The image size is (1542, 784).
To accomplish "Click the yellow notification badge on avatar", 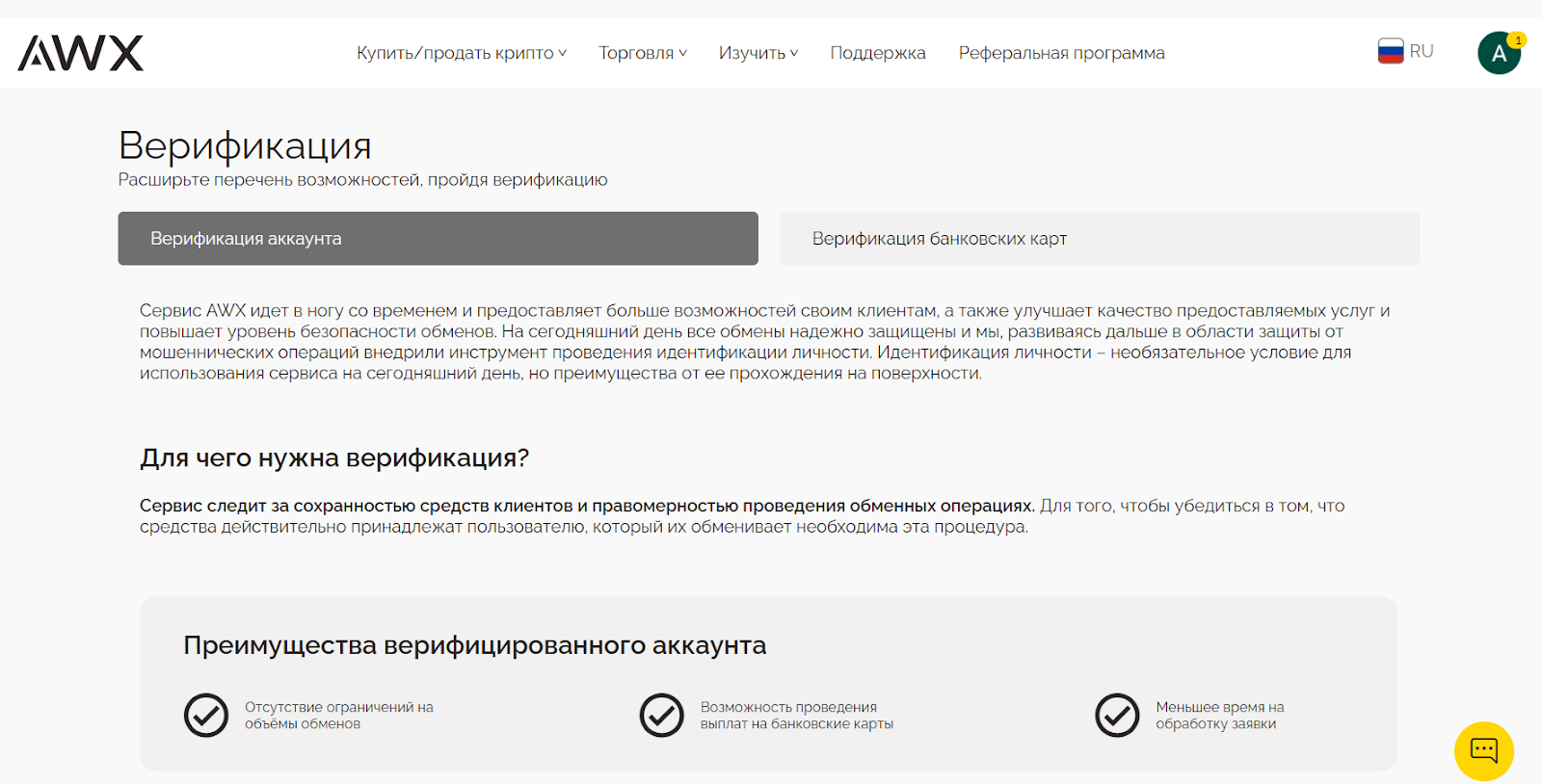I will [x=1518, y=40].
